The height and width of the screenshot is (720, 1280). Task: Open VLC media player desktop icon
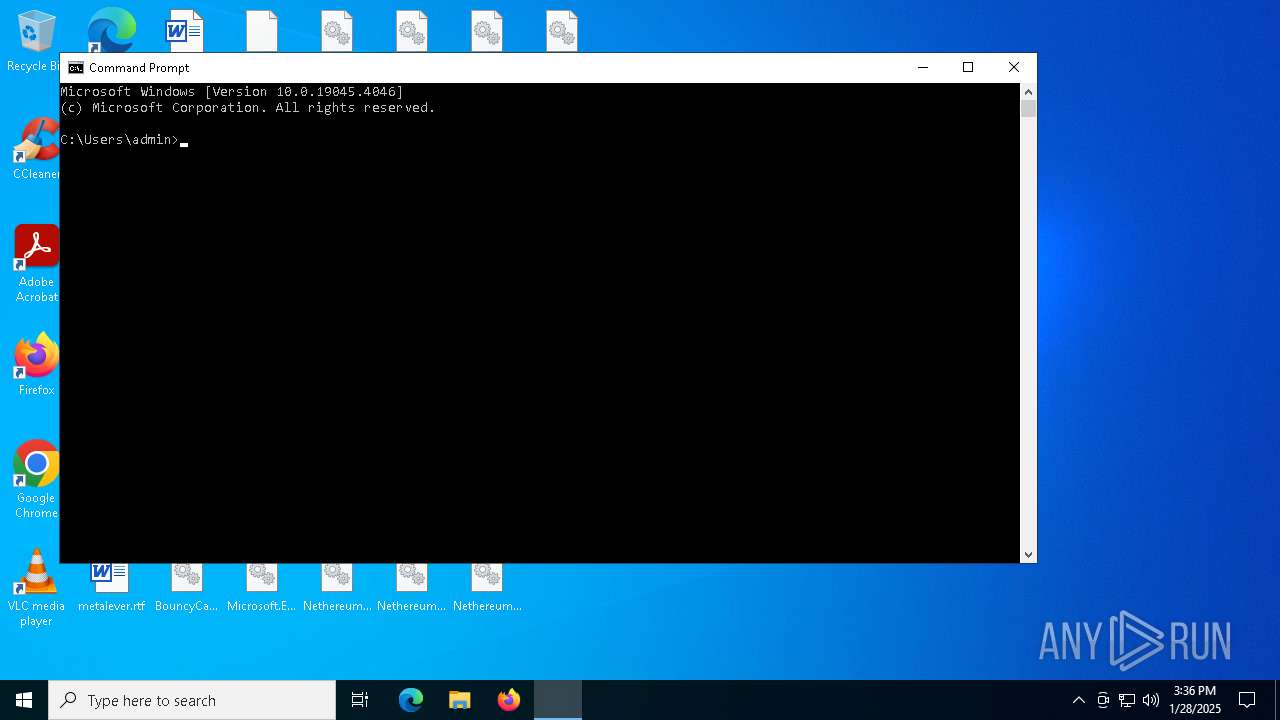point(36,588)
